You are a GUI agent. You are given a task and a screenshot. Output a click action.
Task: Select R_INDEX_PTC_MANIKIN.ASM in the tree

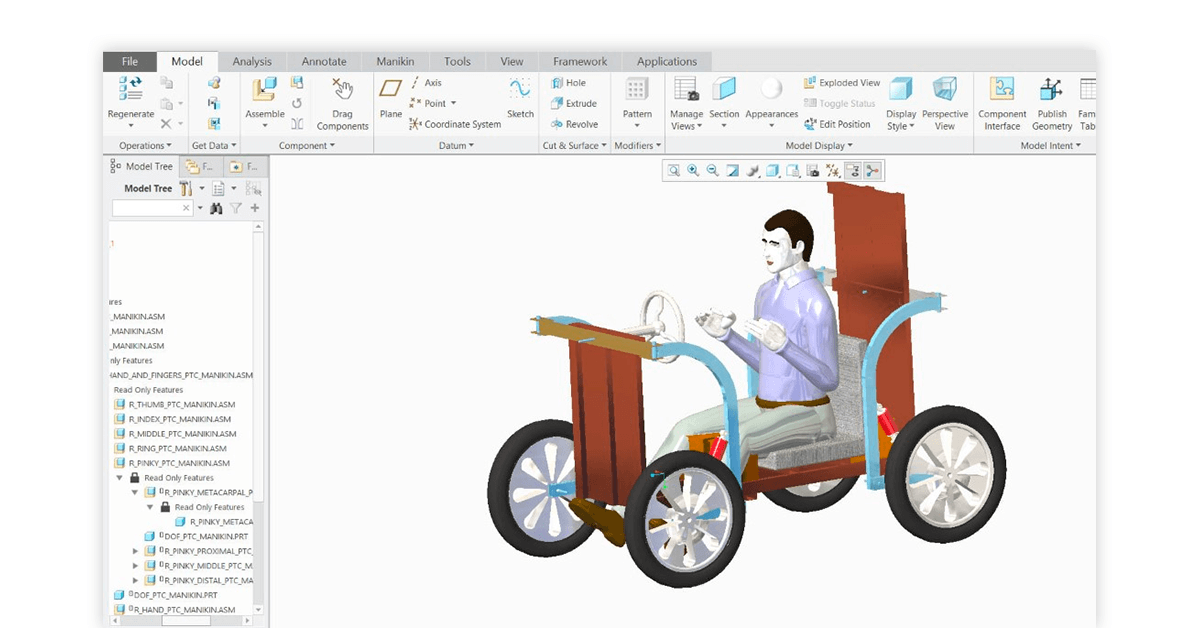pos(173,419)
